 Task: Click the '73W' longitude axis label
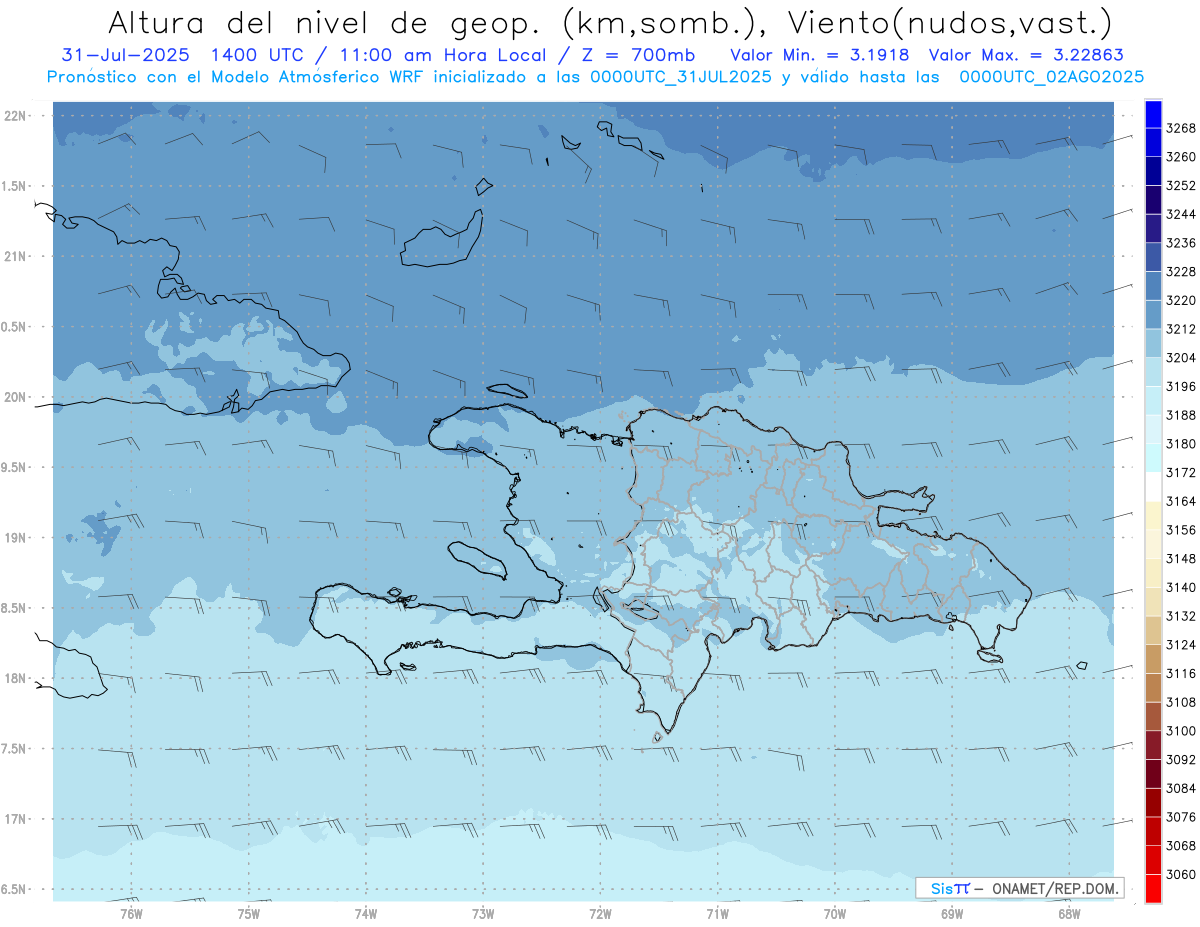click(483, 914)
